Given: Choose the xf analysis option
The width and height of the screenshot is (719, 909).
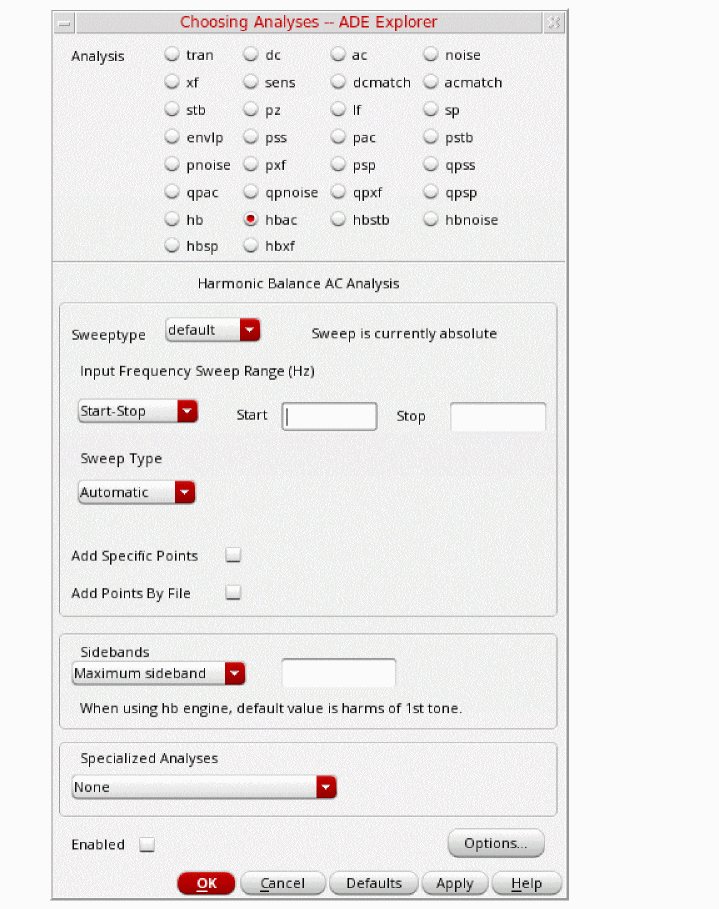Looking at the screenshot, I should click(x=172, y=82).
